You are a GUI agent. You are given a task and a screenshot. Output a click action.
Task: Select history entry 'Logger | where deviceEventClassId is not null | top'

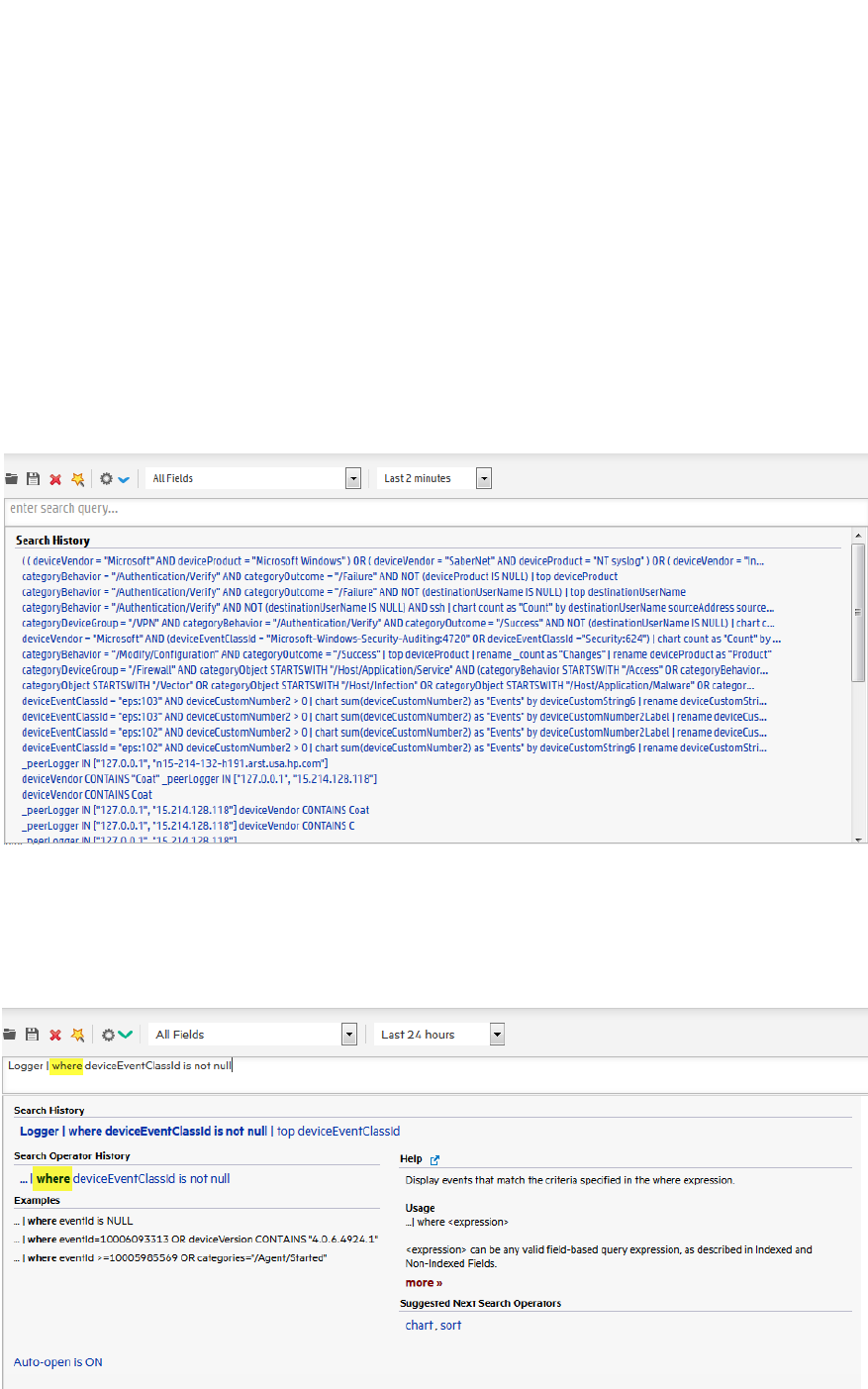(x=210, y=1131)
